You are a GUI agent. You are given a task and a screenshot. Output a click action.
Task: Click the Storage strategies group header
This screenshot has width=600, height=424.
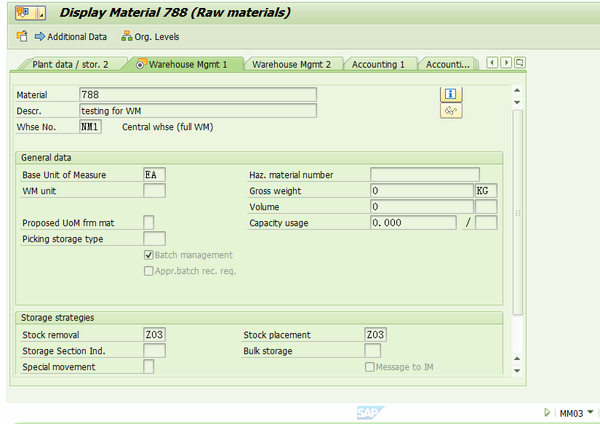point(259,318)
